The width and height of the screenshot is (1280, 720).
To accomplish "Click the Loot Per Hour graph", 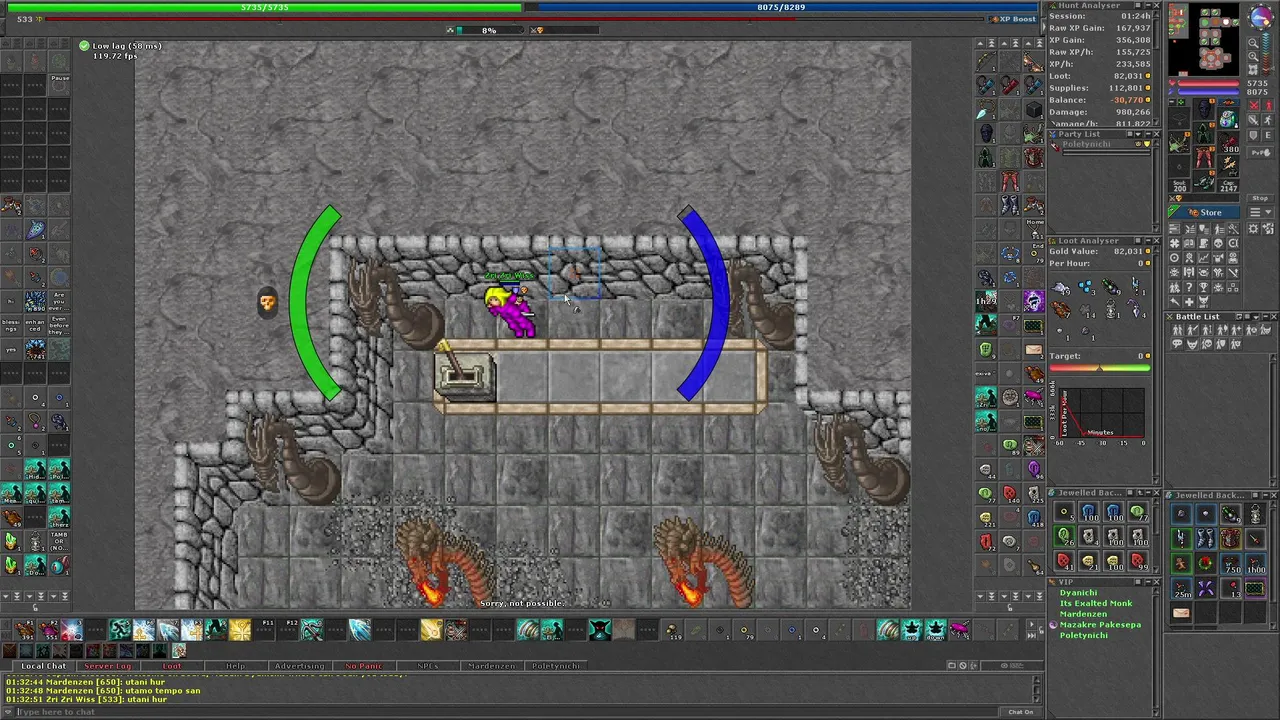I will point(1100,412).
